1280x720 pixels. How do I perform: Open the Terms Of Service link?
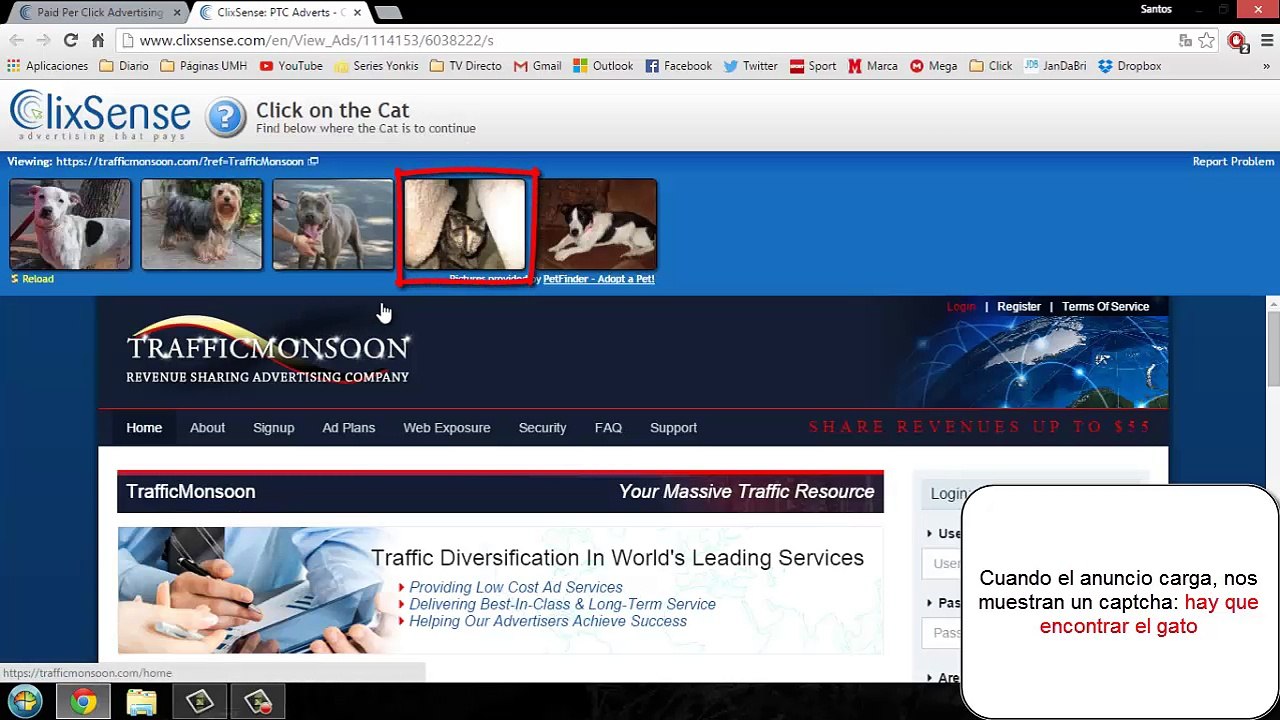point(1105,306)
